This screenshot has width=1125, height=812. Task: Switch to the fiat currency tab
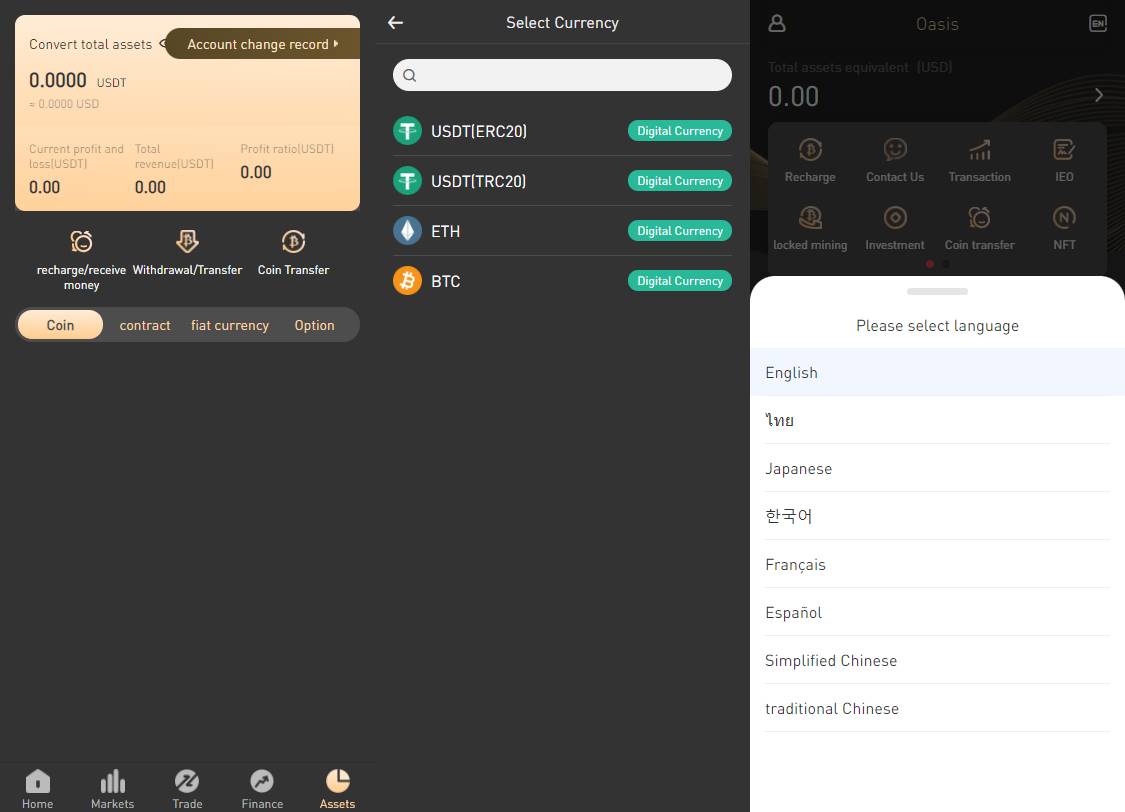(x=230, y=325)
